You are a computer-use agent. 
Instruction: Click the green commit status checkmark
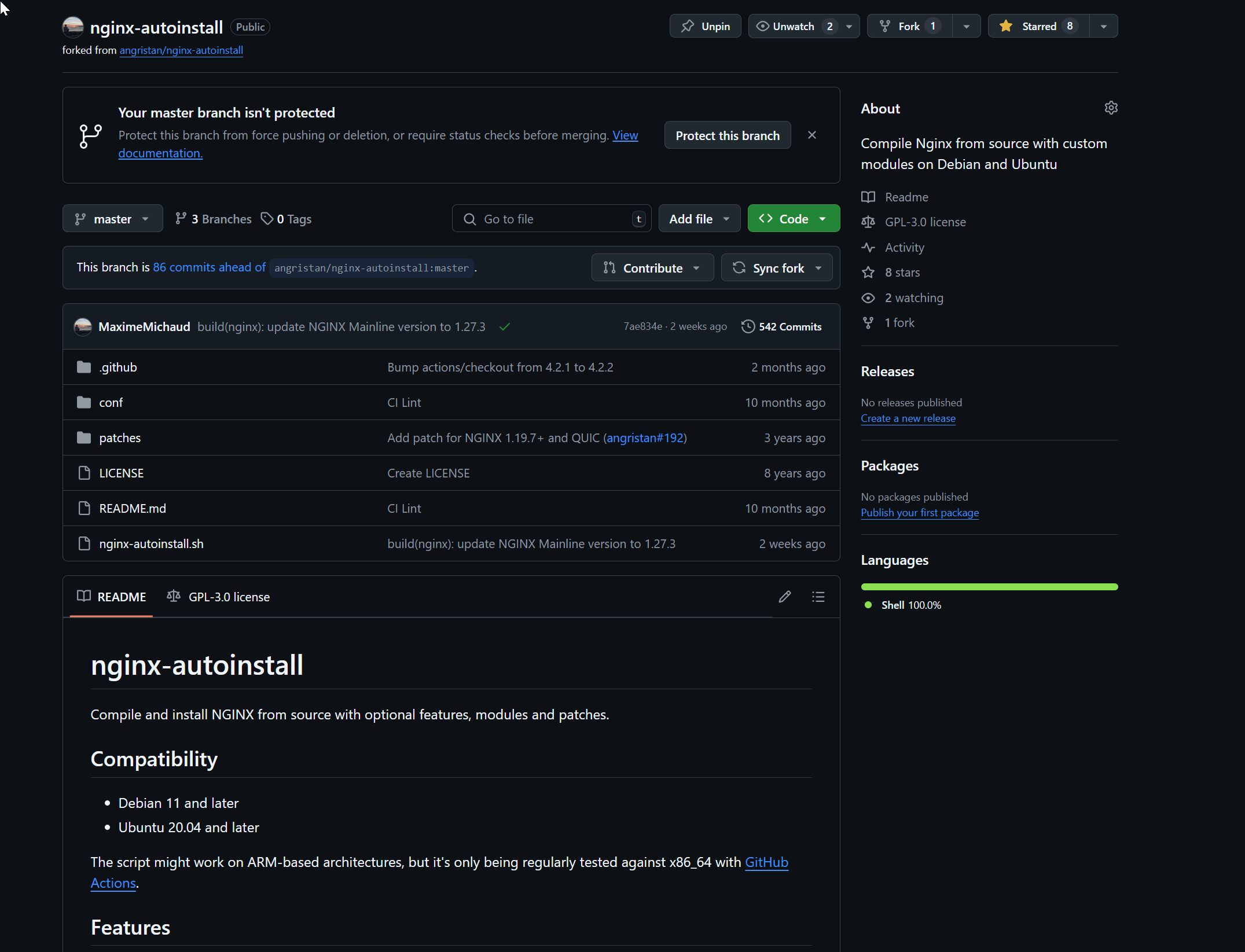click(505, 327)
